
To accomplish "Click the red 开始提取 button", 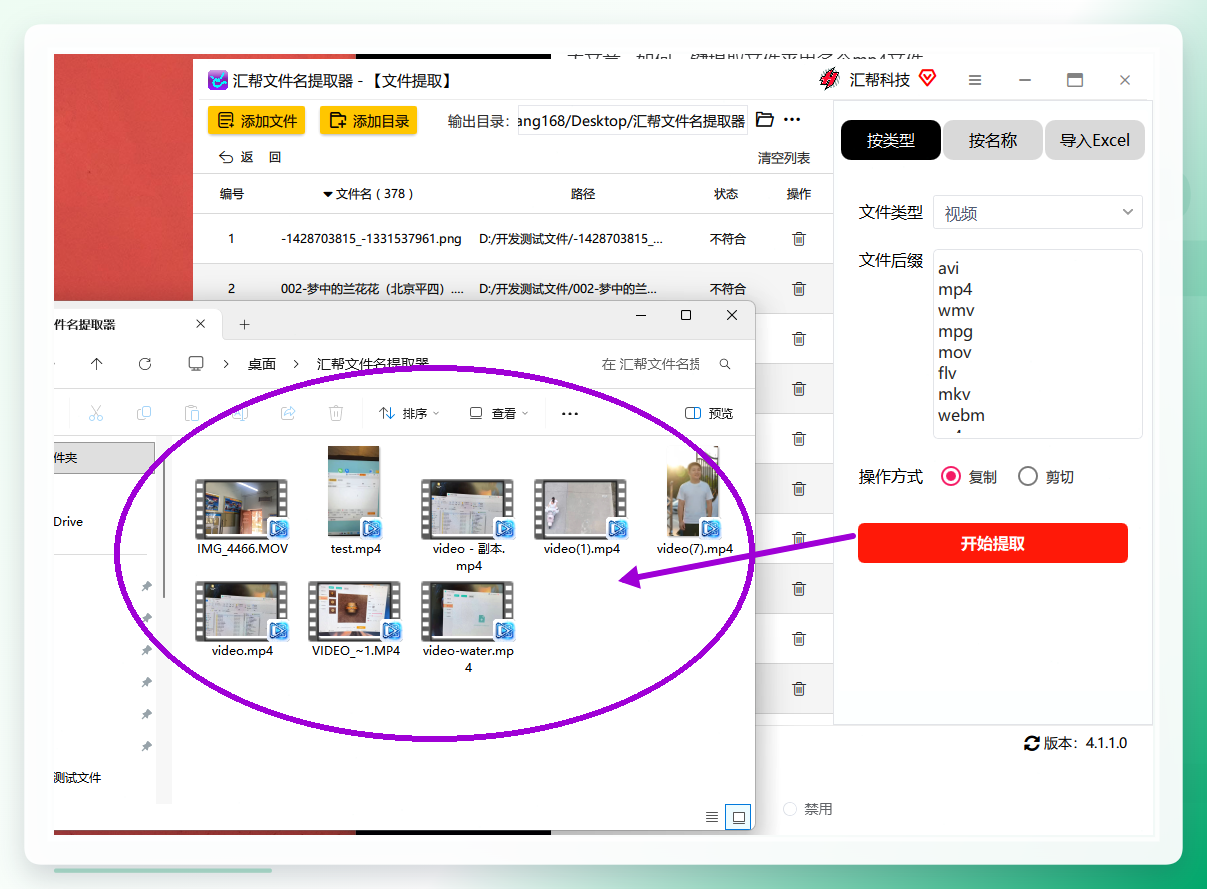I will point(993,543).
